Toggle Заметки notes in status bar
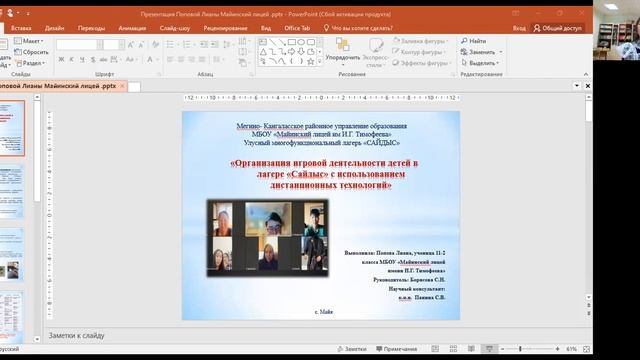The height and width of the screenshot is (360, 640). click(x=352, y=349)
